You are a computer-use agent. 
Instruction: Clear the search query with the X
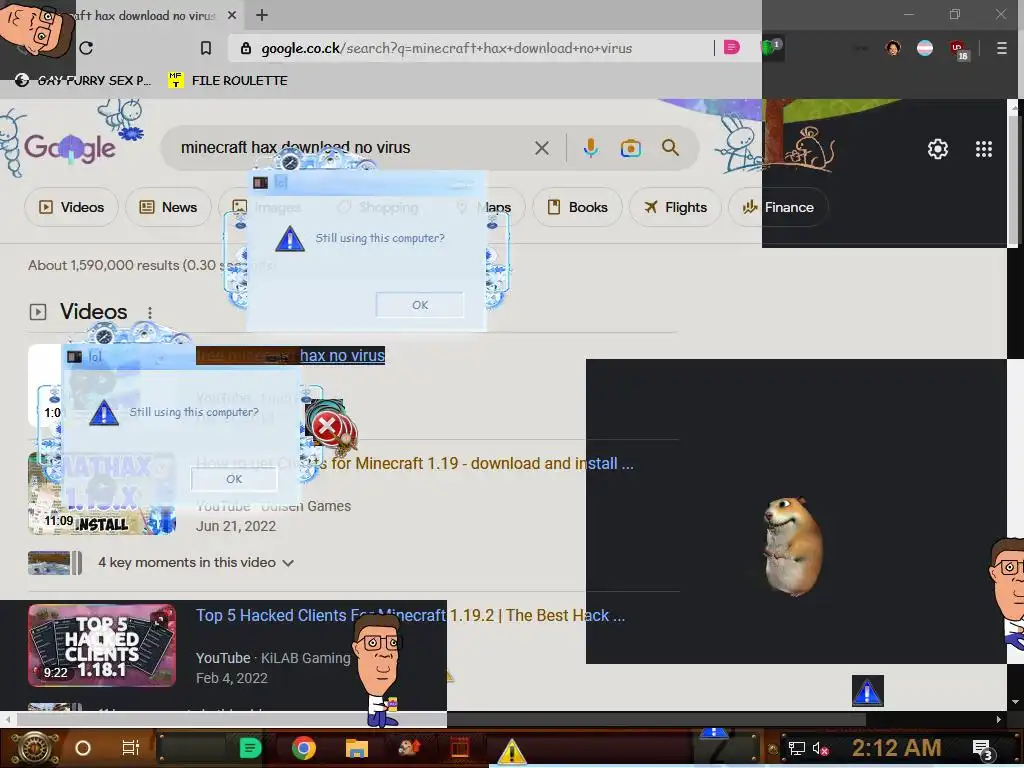(541, 148)
